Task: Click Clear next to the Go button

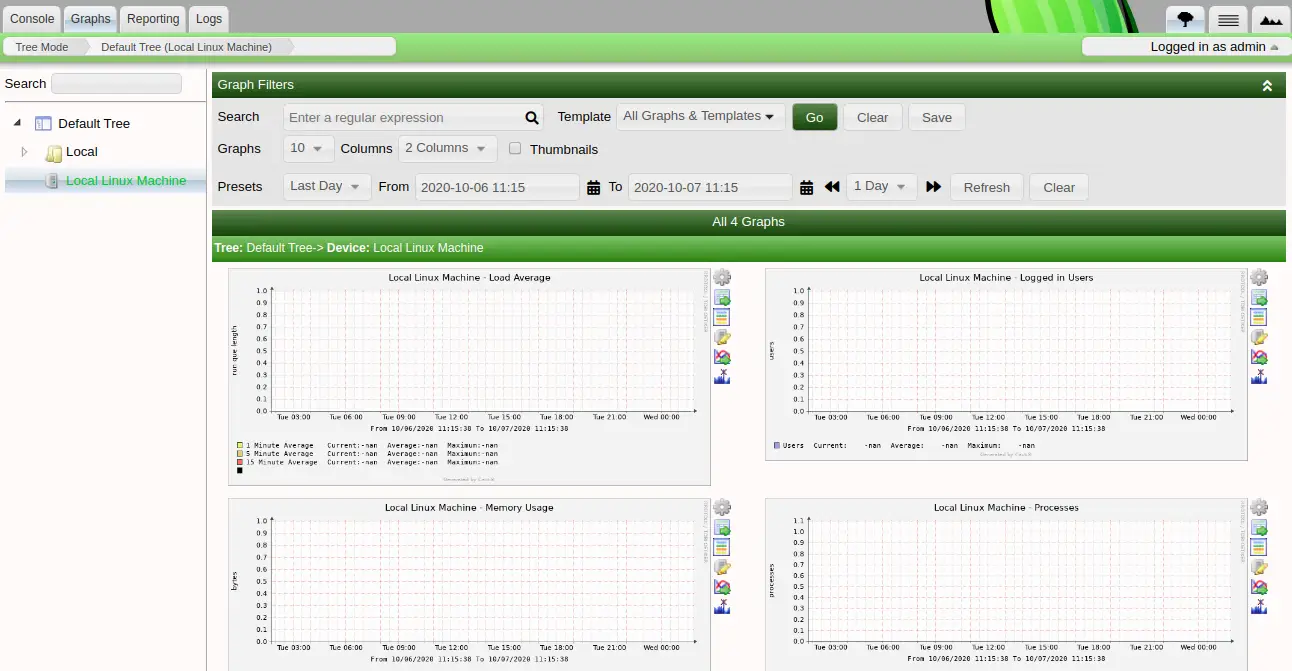Action: [x=873, y=117]
